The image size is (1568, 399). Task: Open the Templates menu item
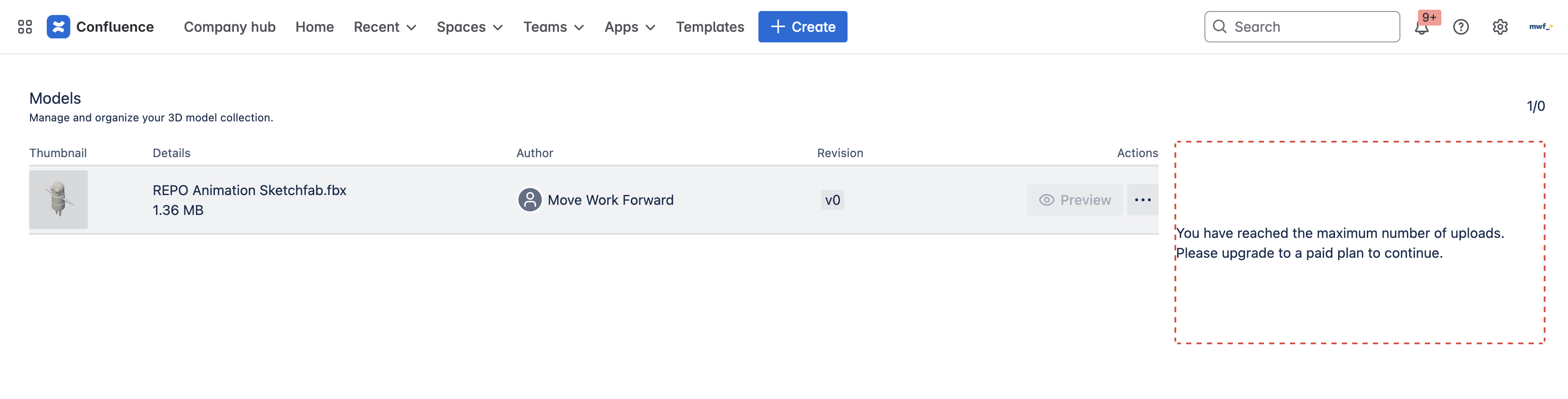(x=710, y=27)
